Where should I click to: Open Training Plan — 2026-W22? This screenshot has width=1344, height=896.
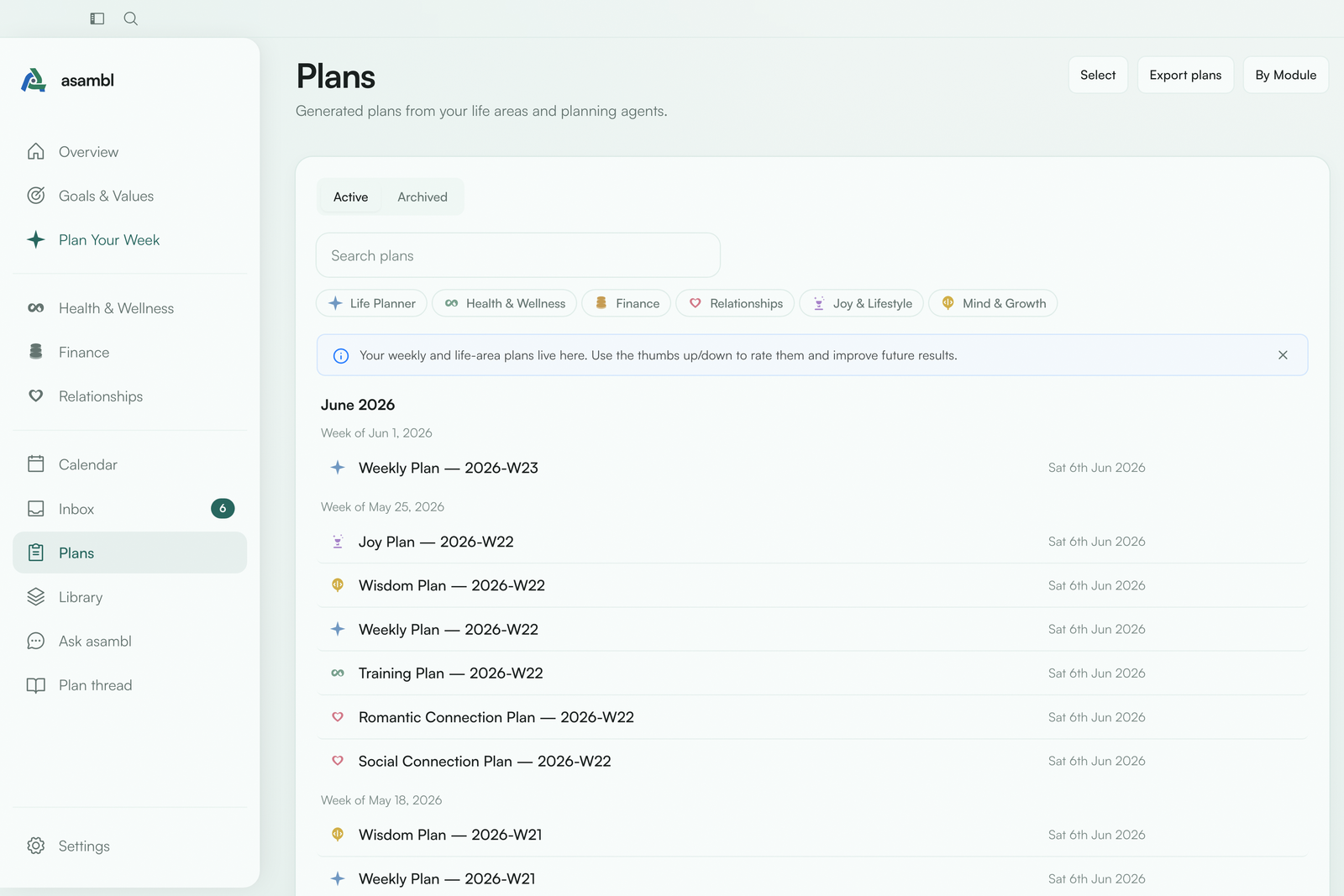click(x=813, y=673)
